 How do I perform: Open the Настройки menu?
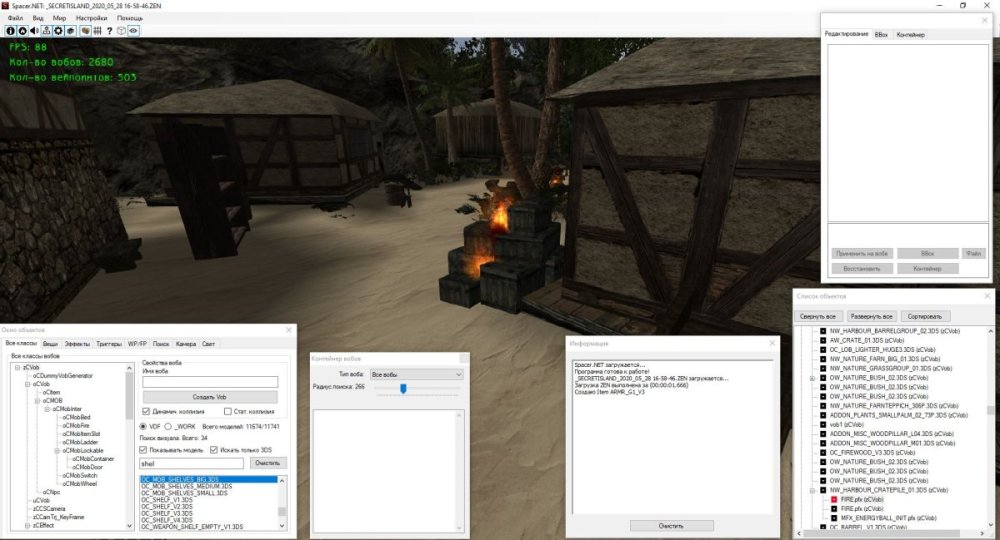tap(92, 18)
